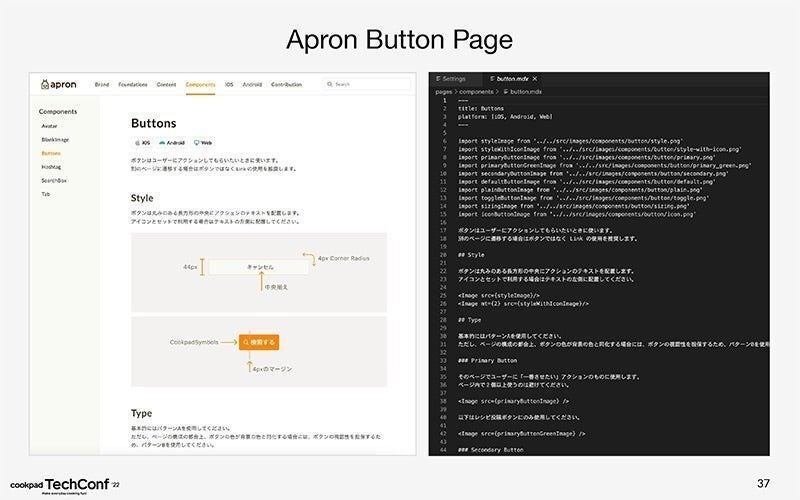Open the Android nav item
The width and height of the screenshot is (800, 500).
pos(252,84)
